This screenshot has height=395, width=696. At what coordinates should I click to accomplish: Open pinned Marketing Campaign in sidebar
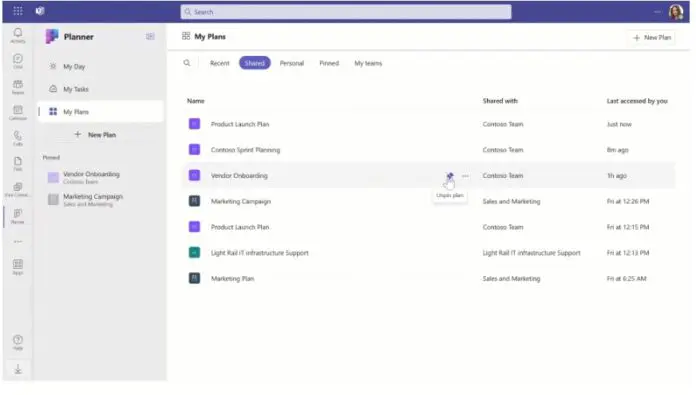[x=101, y=200]
